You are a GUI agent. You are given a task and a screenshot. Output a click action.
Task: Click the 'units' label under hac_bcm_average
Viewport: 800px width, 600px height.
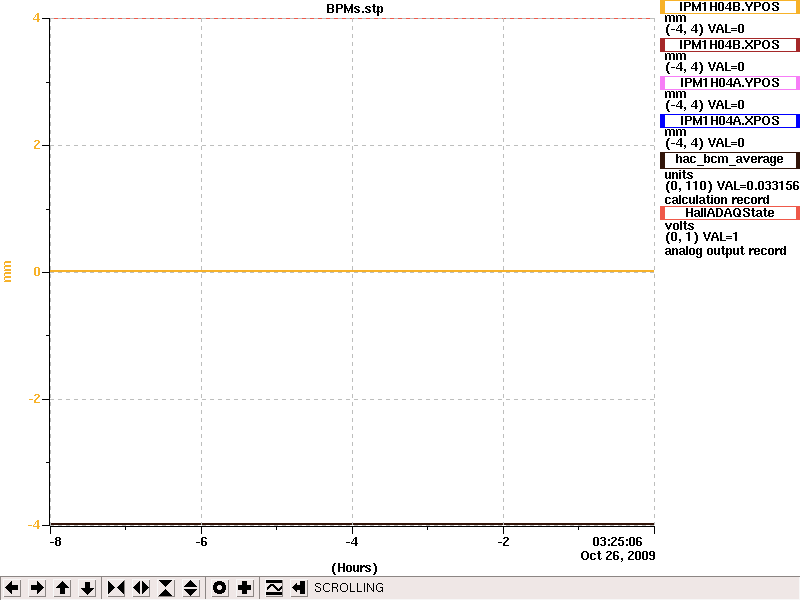point(679,174)
